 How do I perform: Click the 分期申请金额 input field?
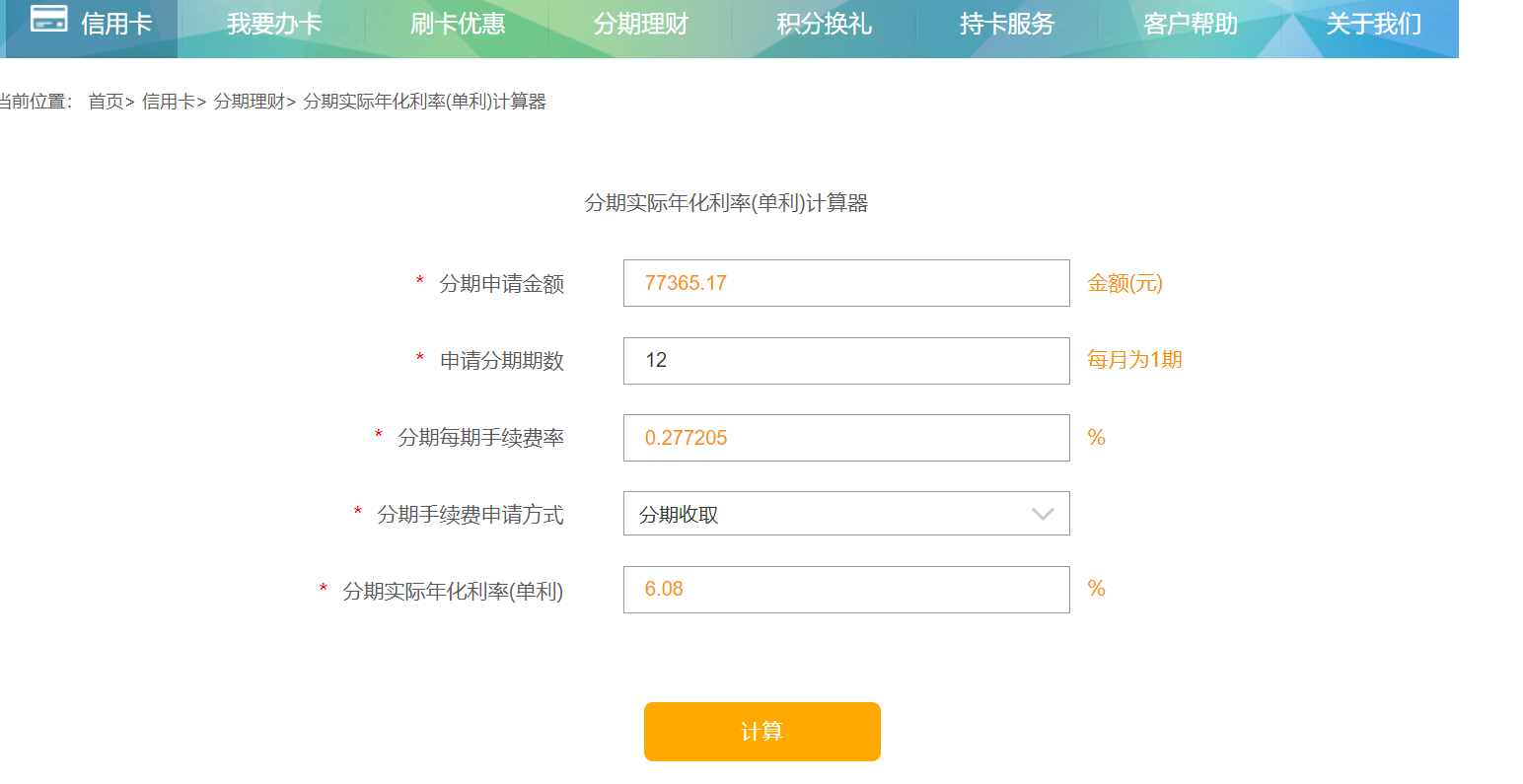[846, 283]
